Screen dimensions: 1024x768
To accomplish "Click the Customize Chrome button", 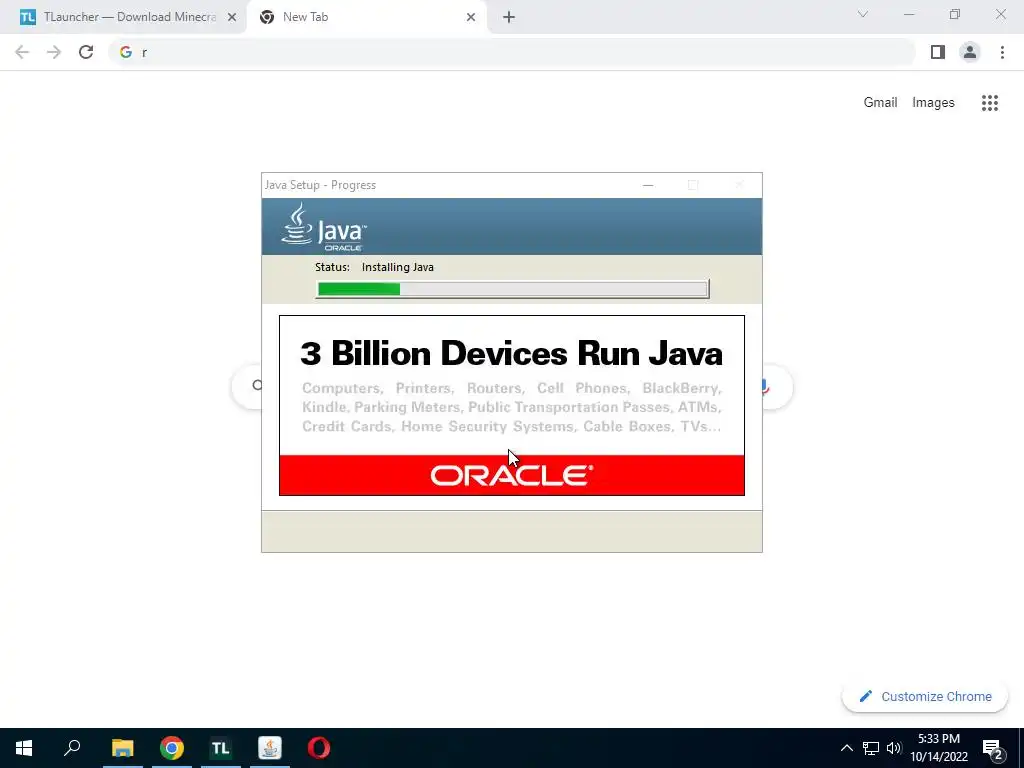I will (925, 696).
